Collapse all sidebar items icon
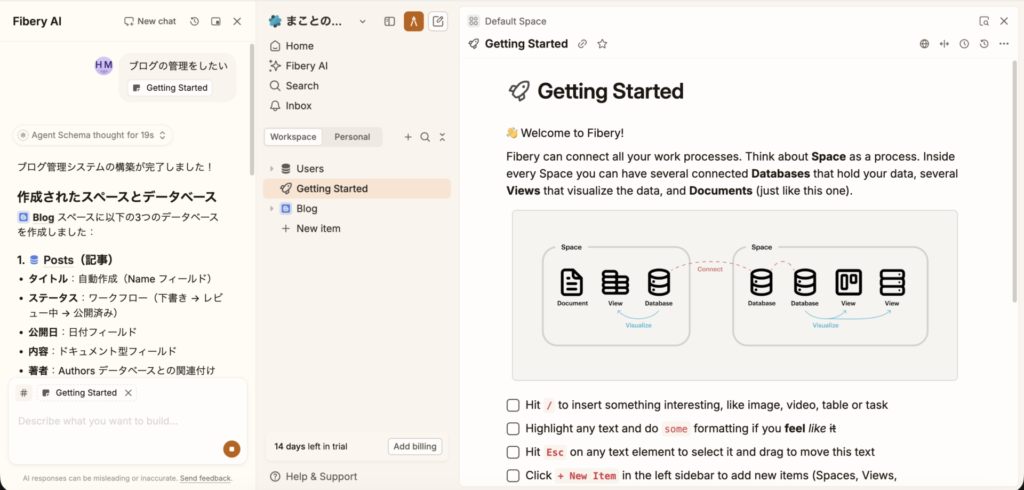Viewport: 1024px width, 490px height. point(442,137)
